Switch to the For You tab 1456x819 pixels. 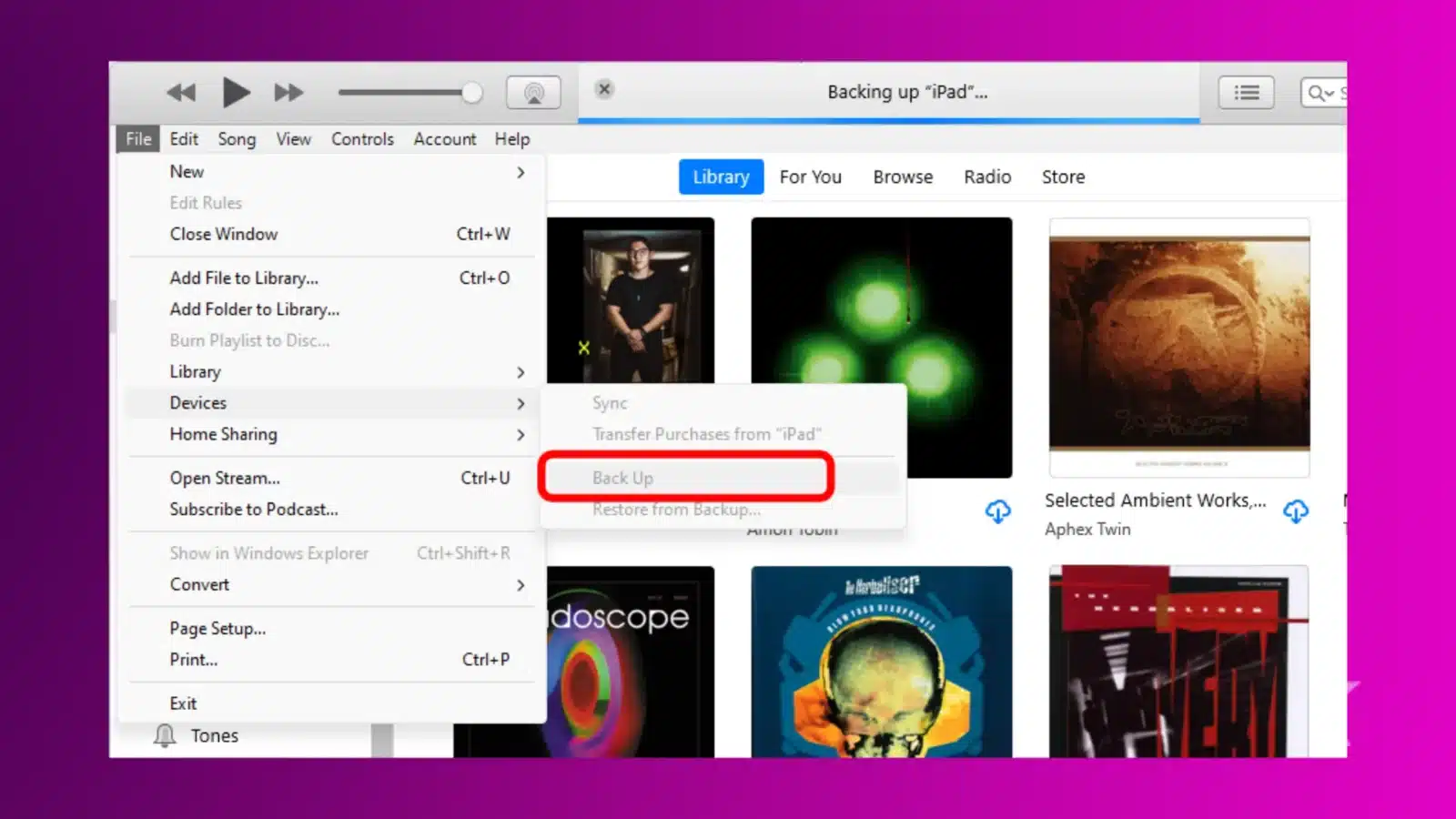[x=810, y=177]
